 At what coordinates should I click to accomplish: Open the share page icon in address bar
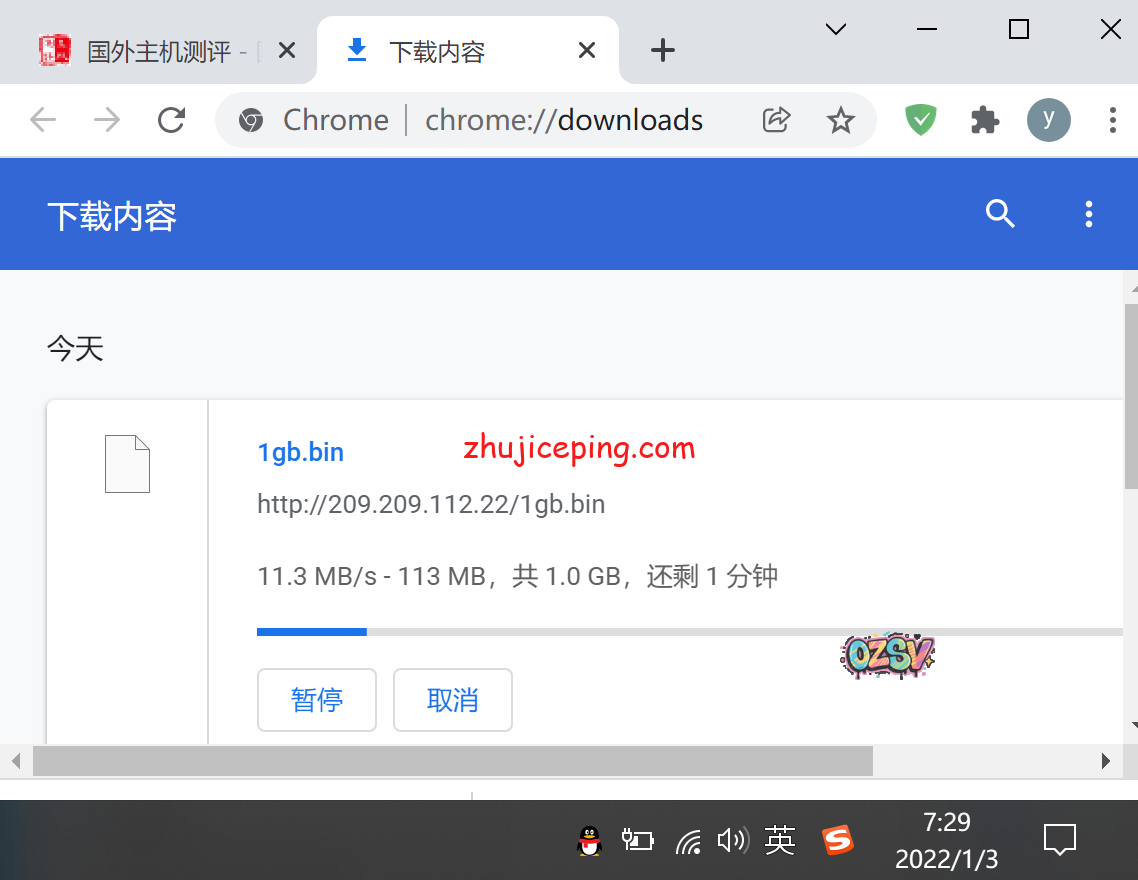coord(776,120)
